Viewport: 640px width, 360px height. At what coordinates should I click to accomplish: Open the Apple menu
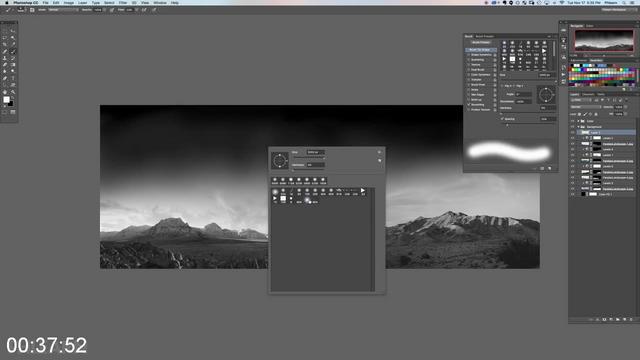point(7,2)
